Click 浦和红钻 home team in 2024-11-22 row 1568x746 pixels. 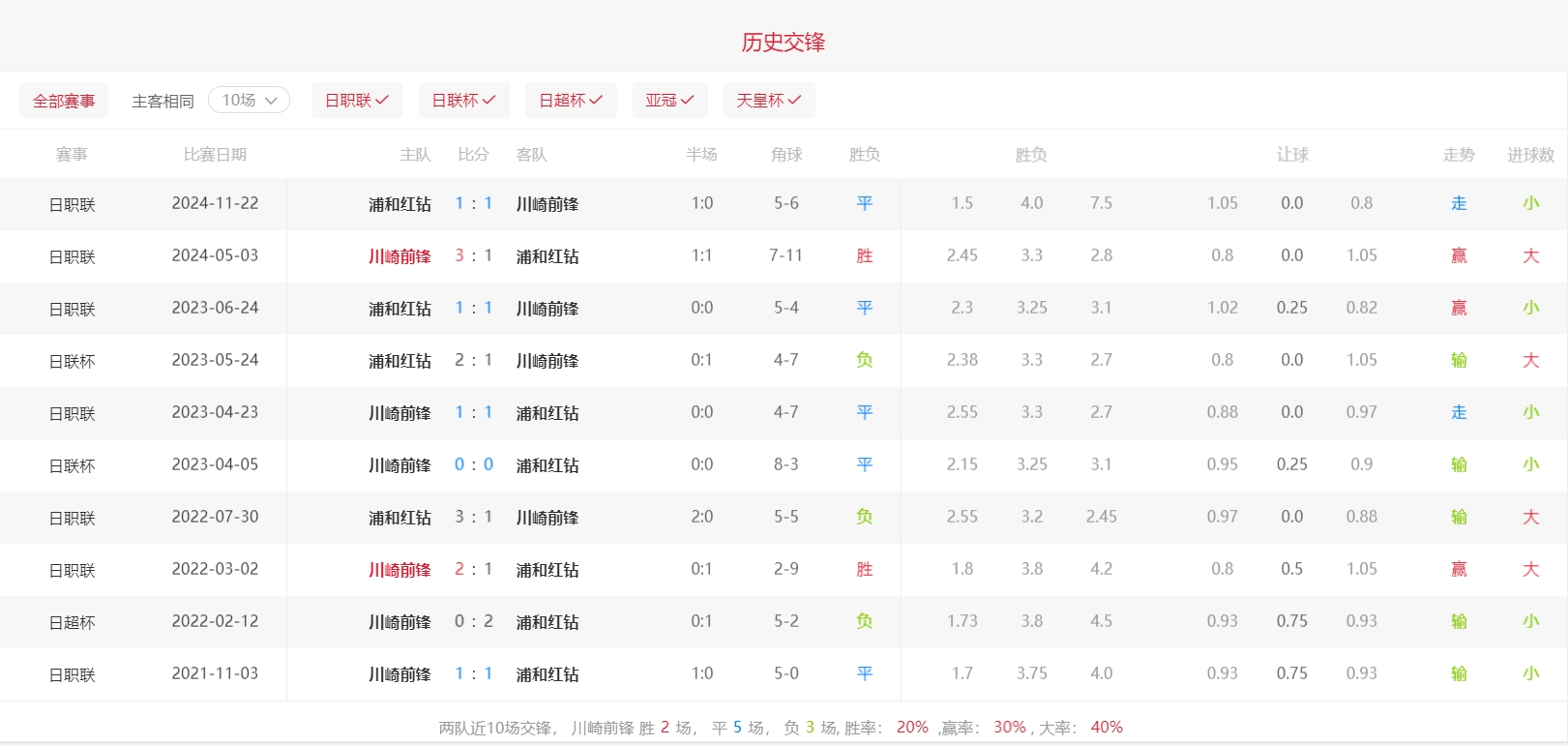point(399,204)
